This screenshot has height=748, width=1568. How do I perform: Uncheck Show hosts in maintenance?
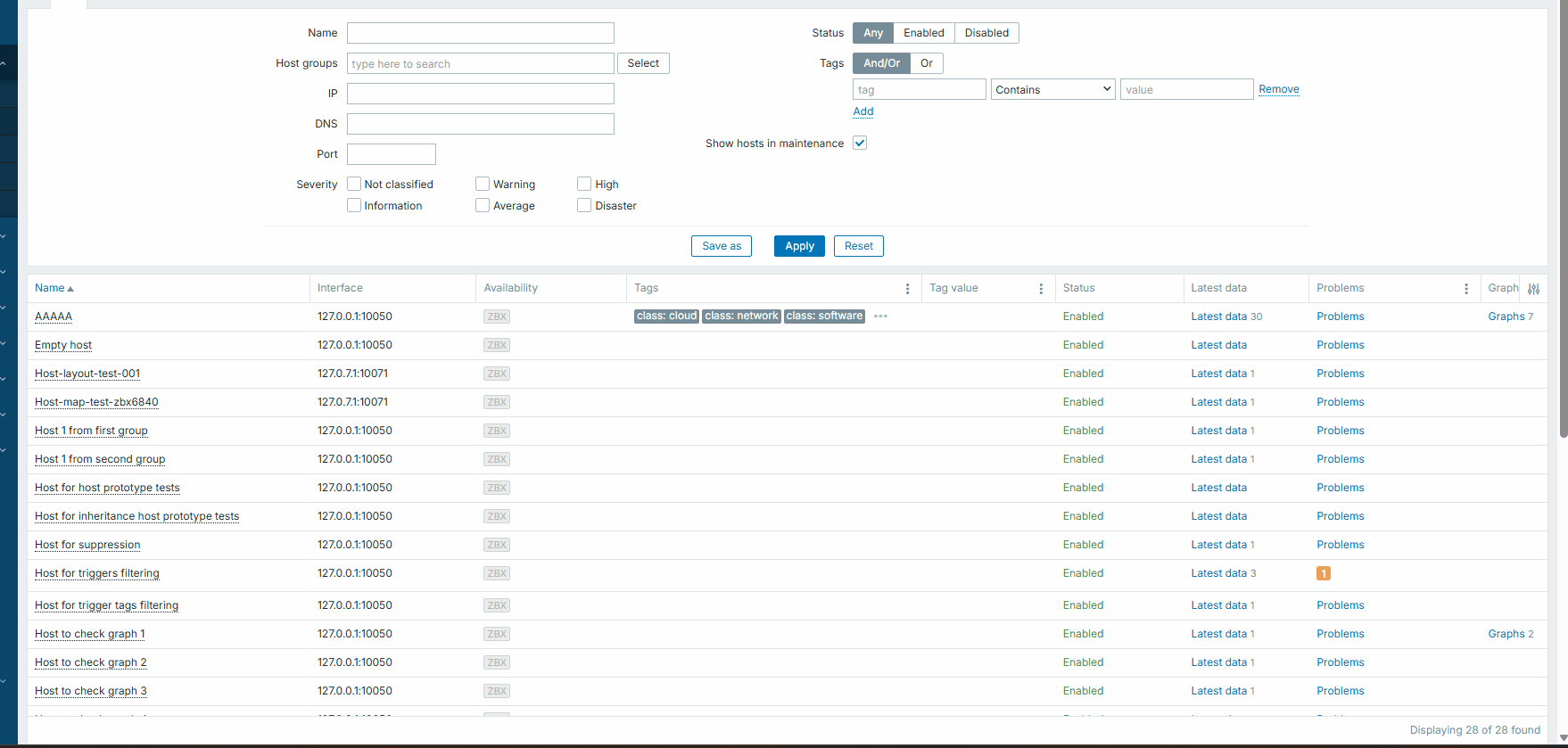pyautogui.click(x=860, y=144)
